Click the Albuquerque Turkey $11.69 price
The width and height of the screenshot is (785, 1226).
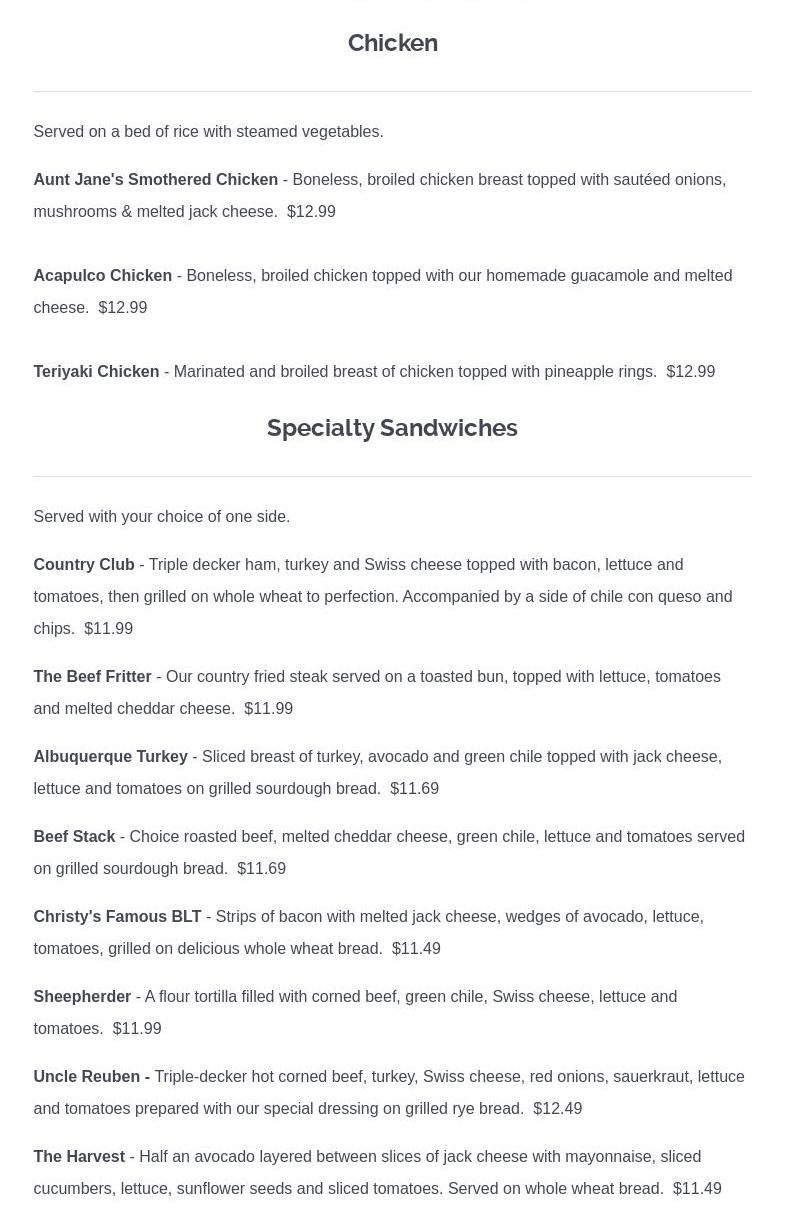pos(415,789)
